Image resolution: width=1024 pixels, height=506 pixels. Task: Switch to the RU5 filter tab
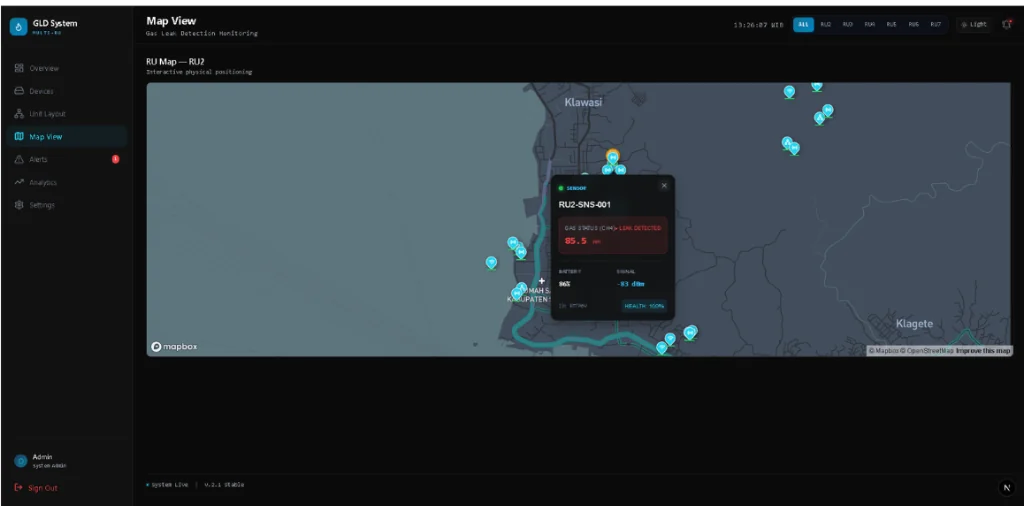pos(891,24)
